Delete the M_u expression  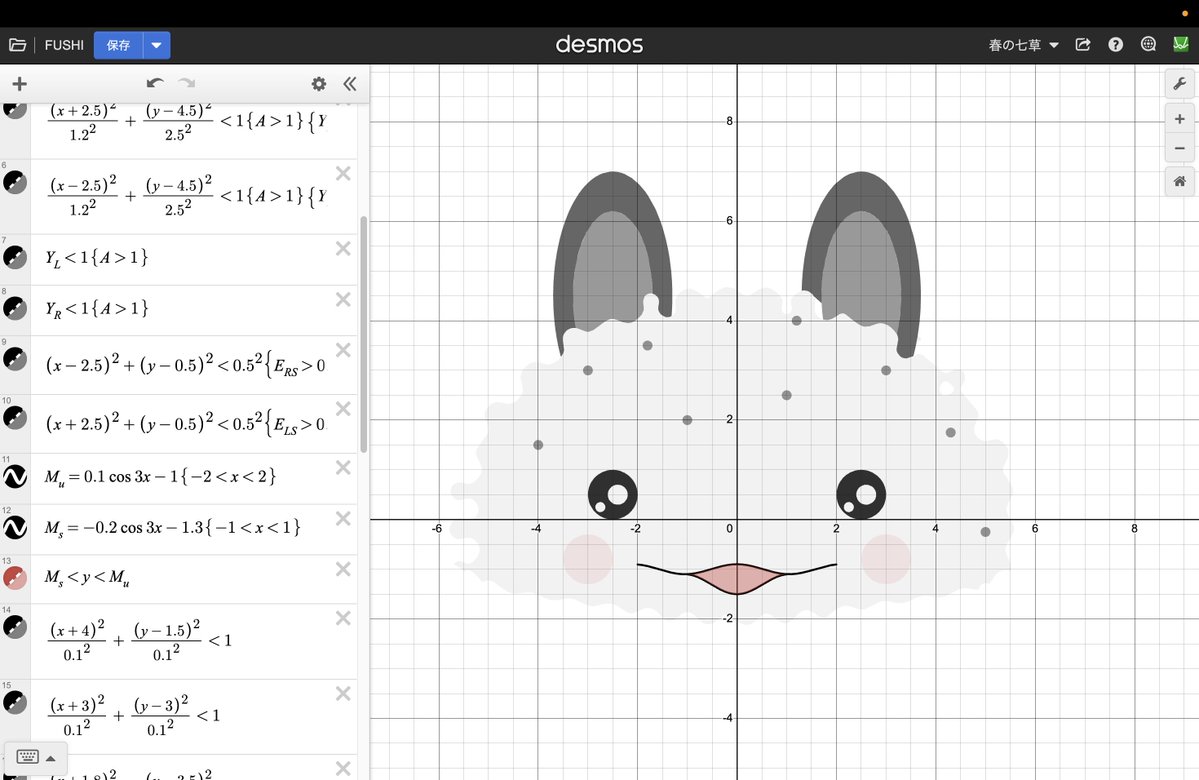pyautogui.click(x=343, y=468)
